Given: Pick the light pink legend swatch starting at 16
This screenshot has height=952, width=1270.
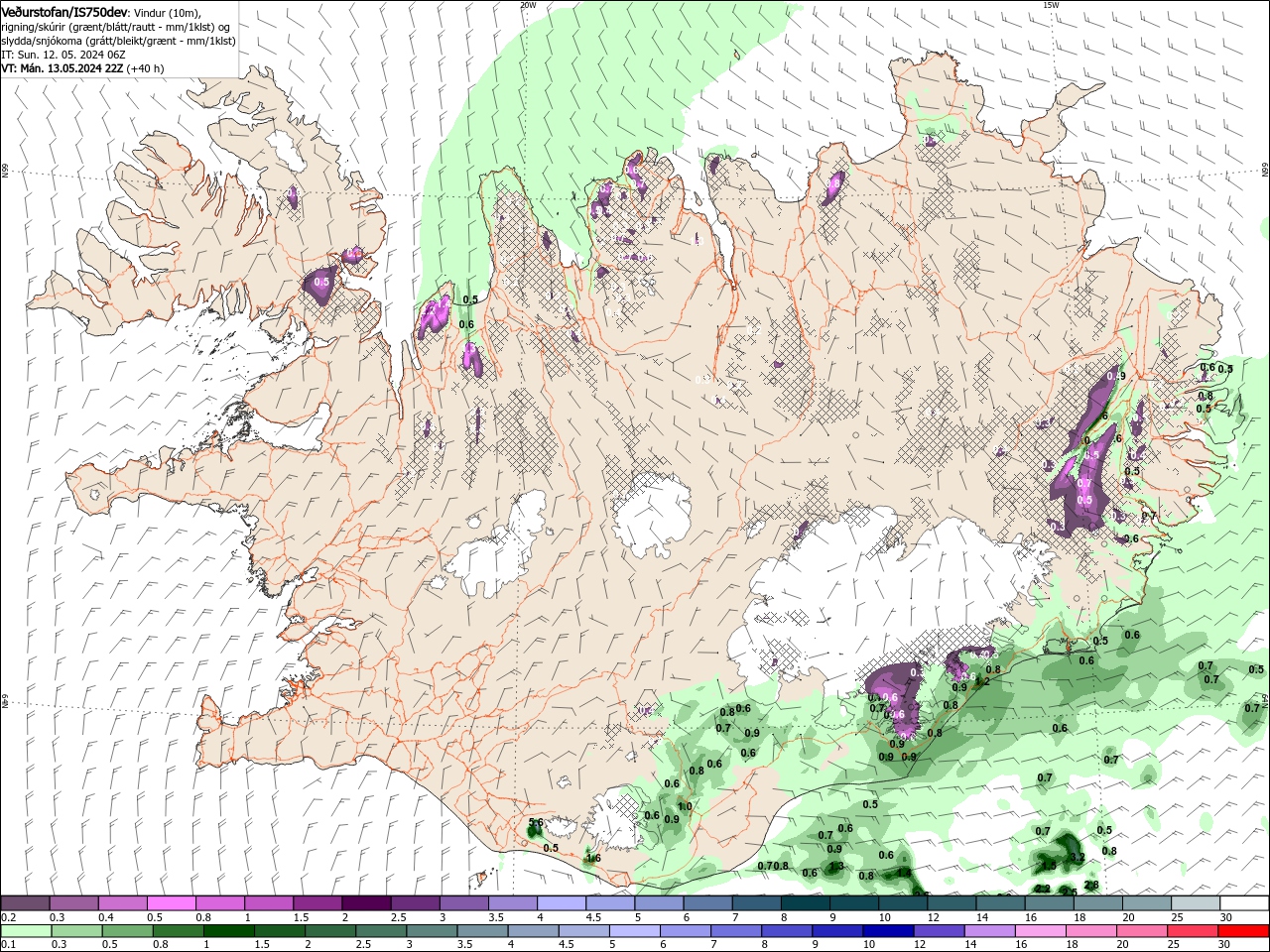Looking at the screenshot, I should pyautogui.click(x=1040, y=931).
